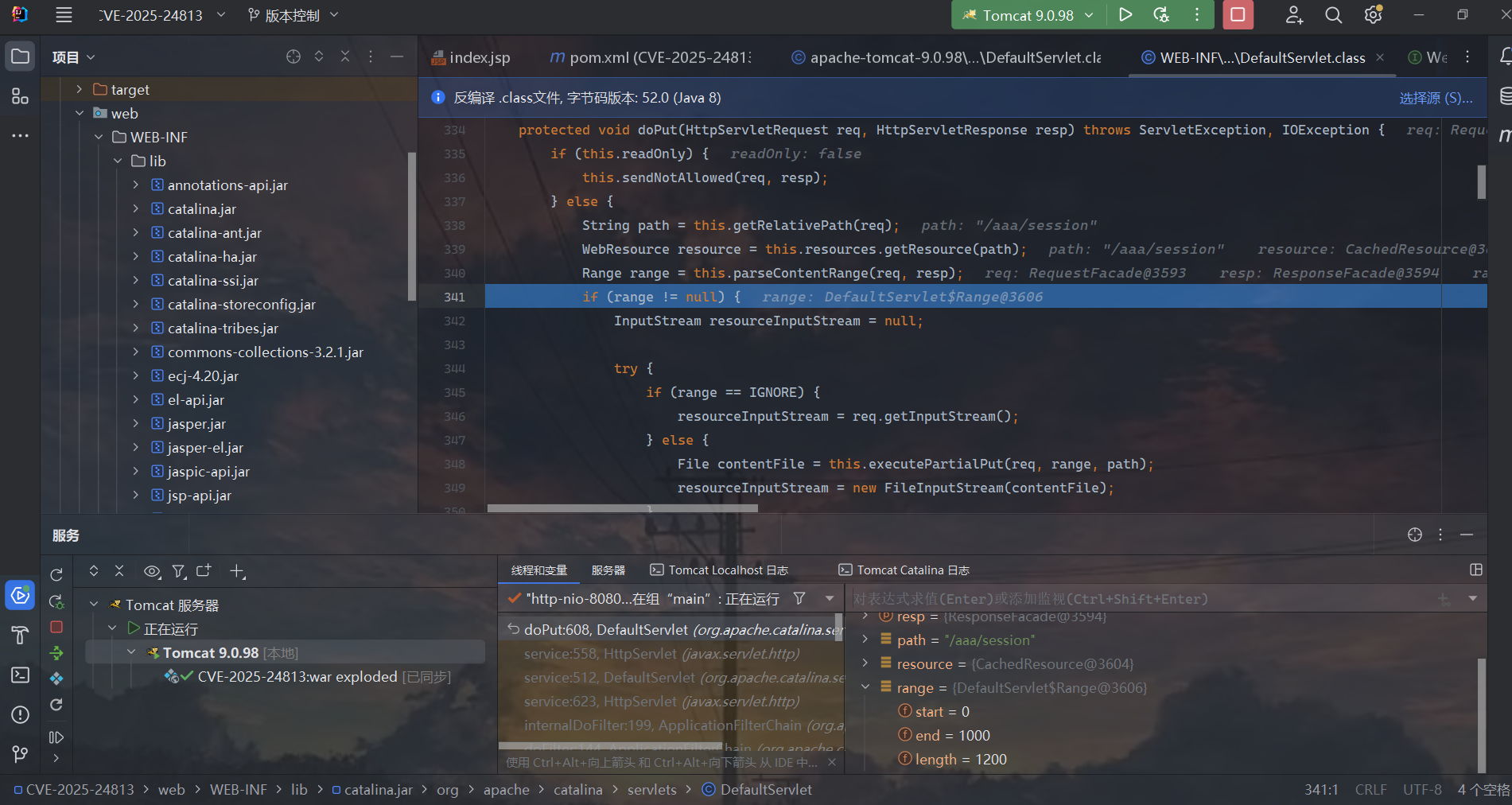Expand catalina.jar in the tree
This screenshot has height=805, width=1512.
point(136,208)
